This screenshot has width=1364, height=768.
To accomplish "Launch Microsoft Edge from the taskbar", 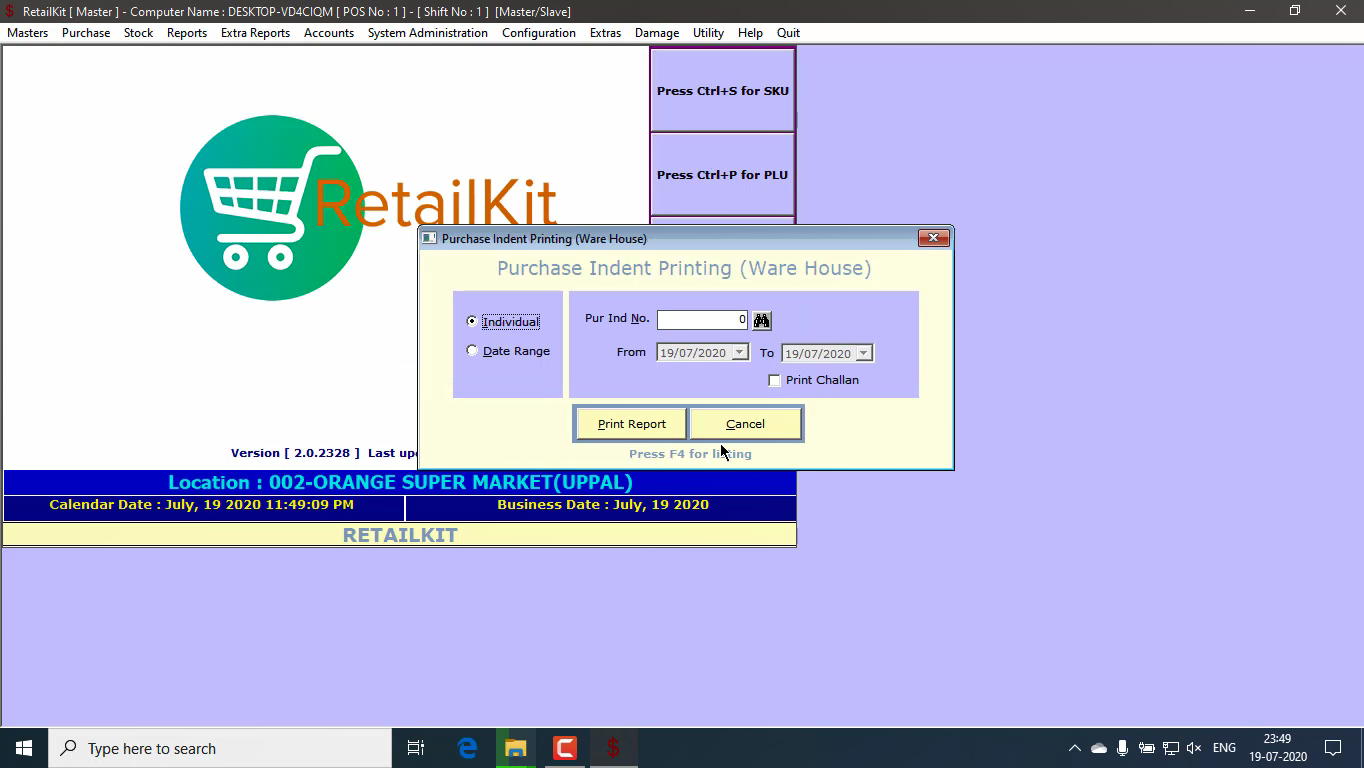I will click(x=467, y=748).
